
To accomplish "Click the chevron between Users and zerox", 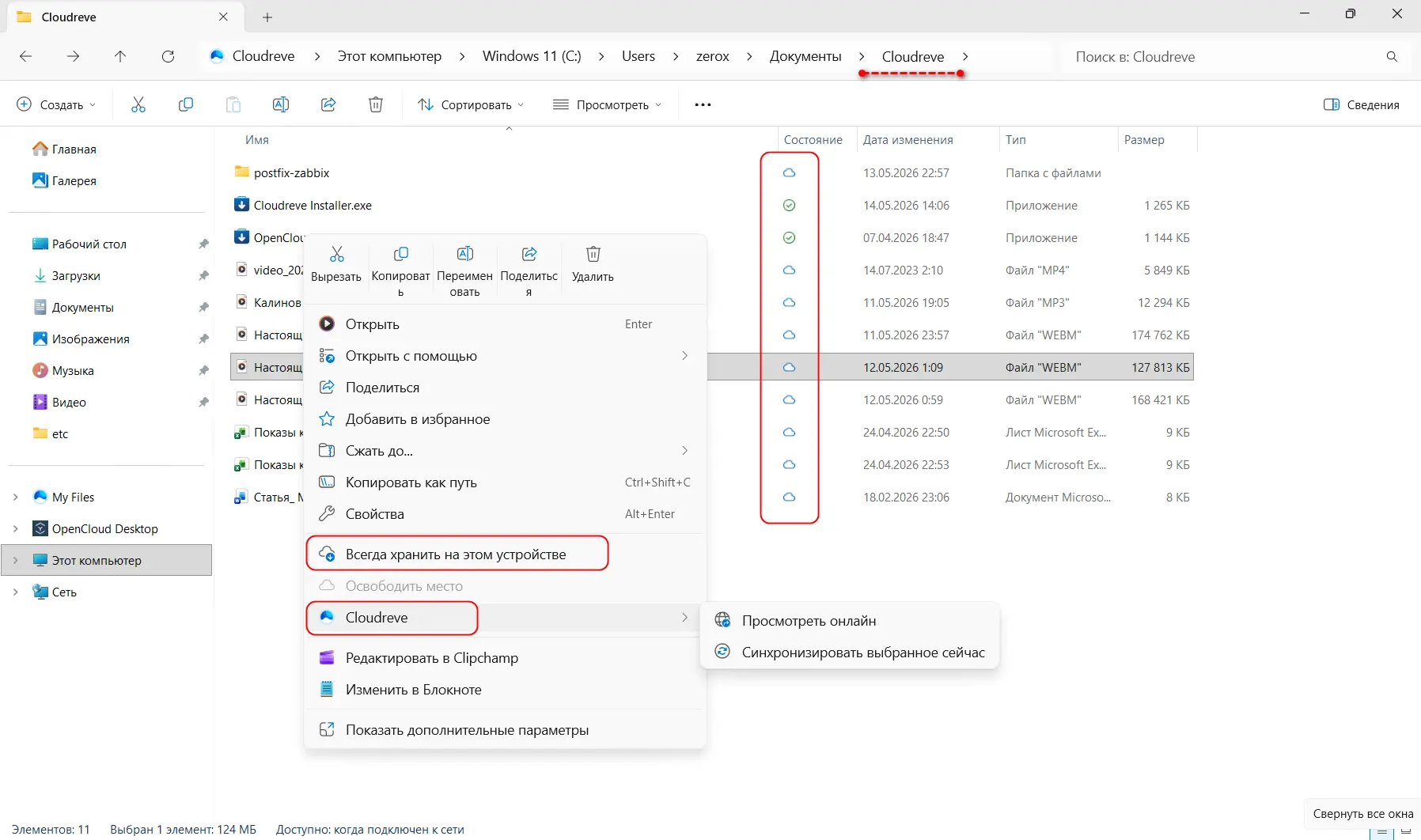I will (x=676, y=57).
